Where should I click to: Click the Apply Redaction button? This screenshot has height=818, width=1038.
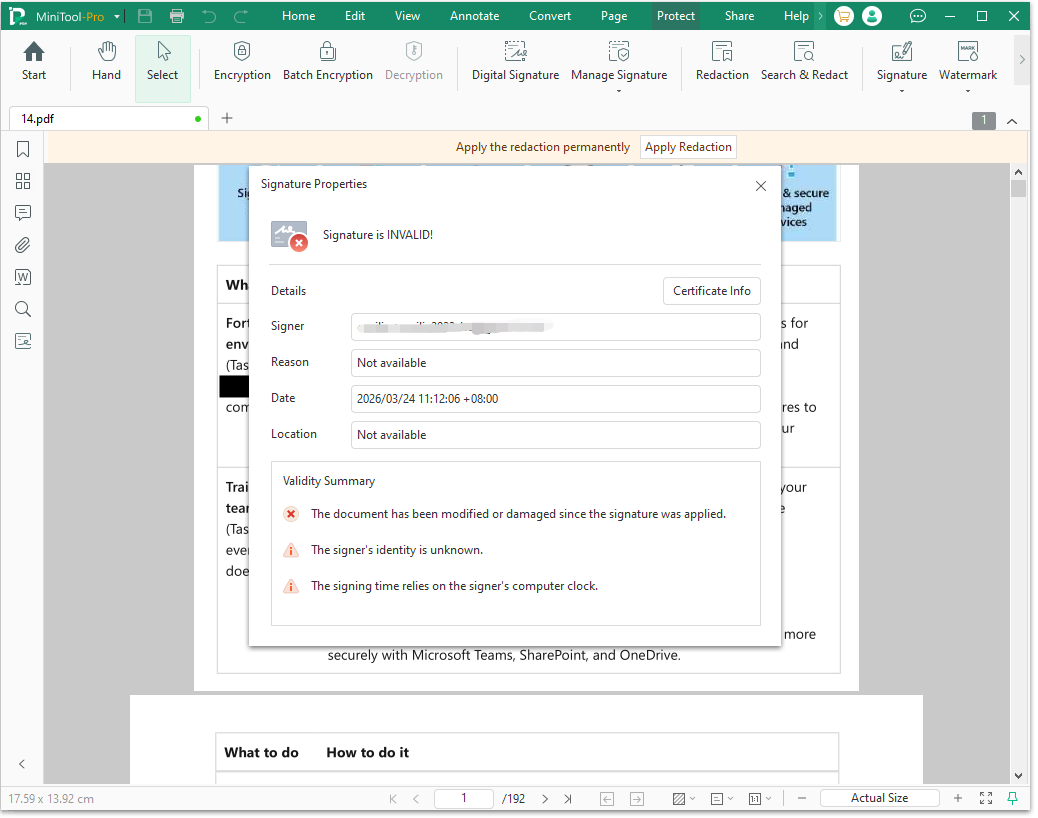[688, 147]
